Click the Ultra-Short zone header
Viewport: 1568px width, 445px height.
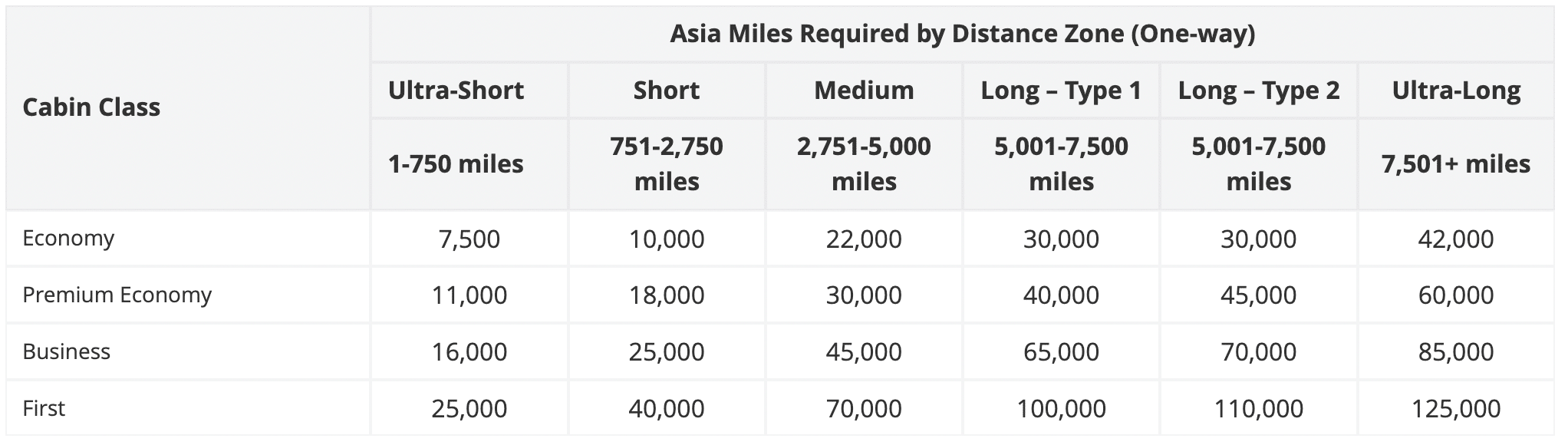point(456,91)
